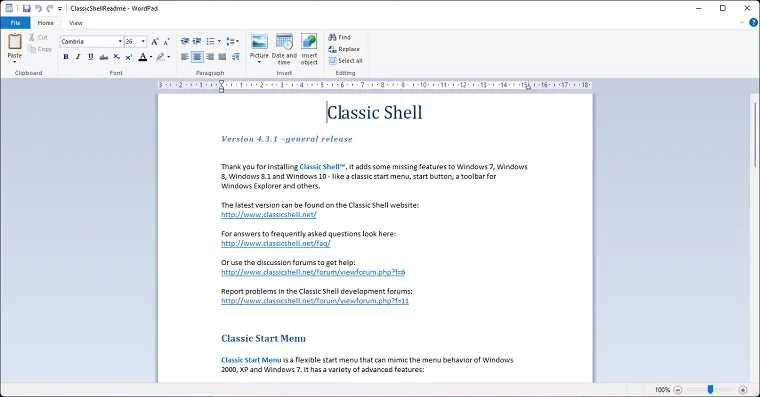760x397 pixels.
Task: Click the Version 4.3.1 subtitle text
Action: coord(286,139)
